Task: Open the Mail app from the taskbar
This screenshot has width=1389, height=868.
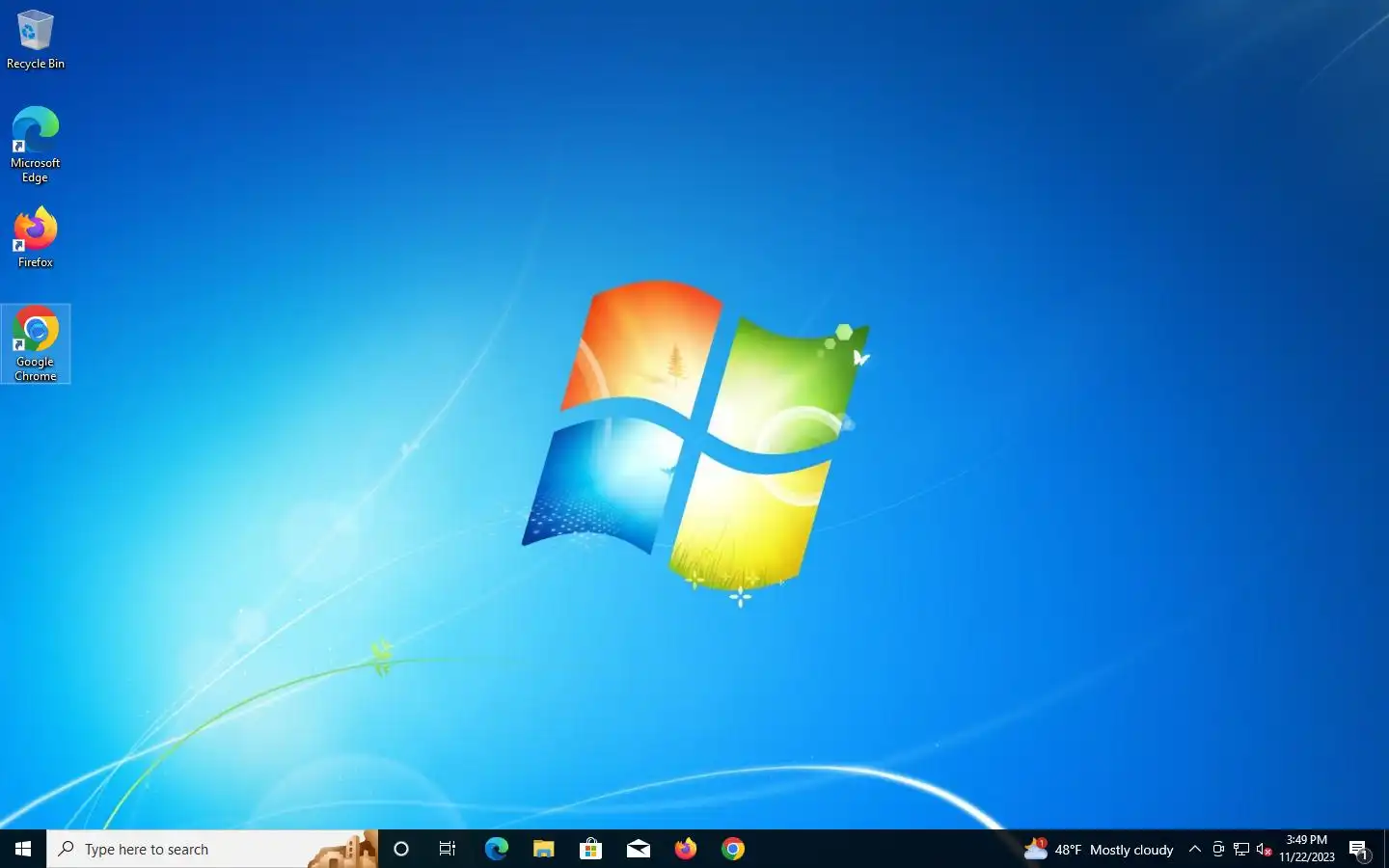Action: tap(638, 849)
